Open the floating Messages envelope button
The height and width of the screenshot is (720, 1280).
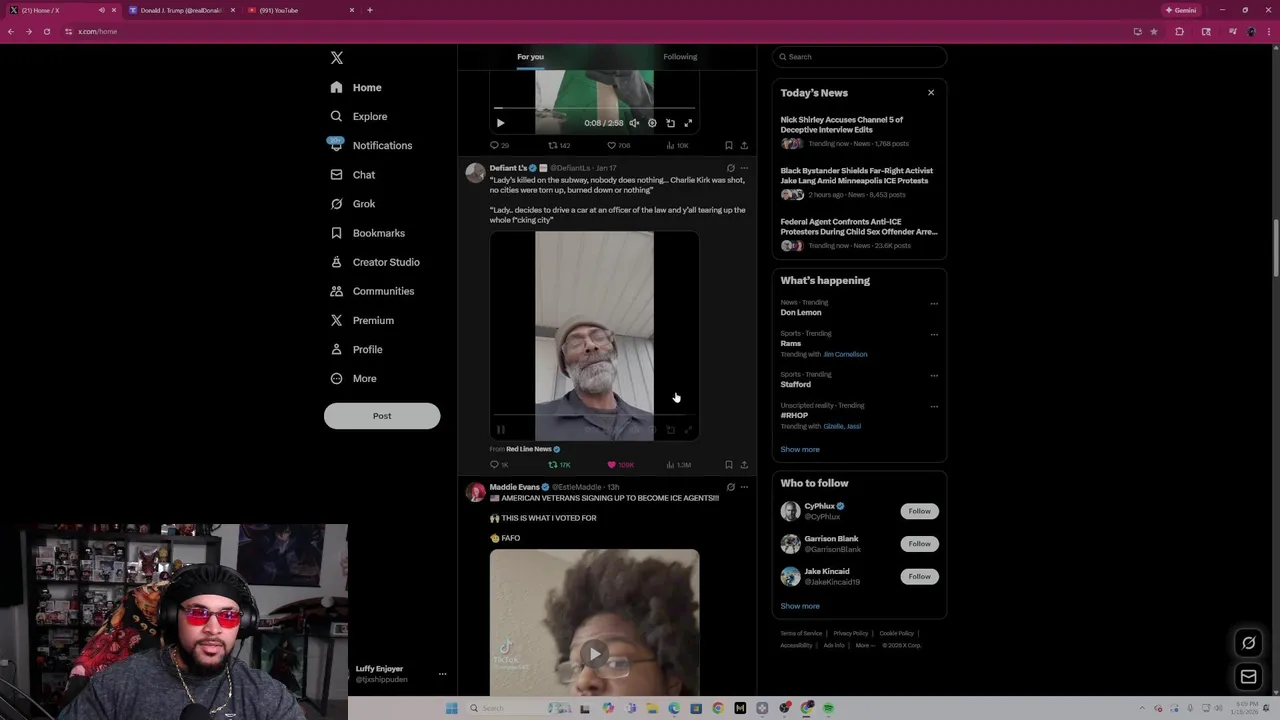(x=1248, y=677)
